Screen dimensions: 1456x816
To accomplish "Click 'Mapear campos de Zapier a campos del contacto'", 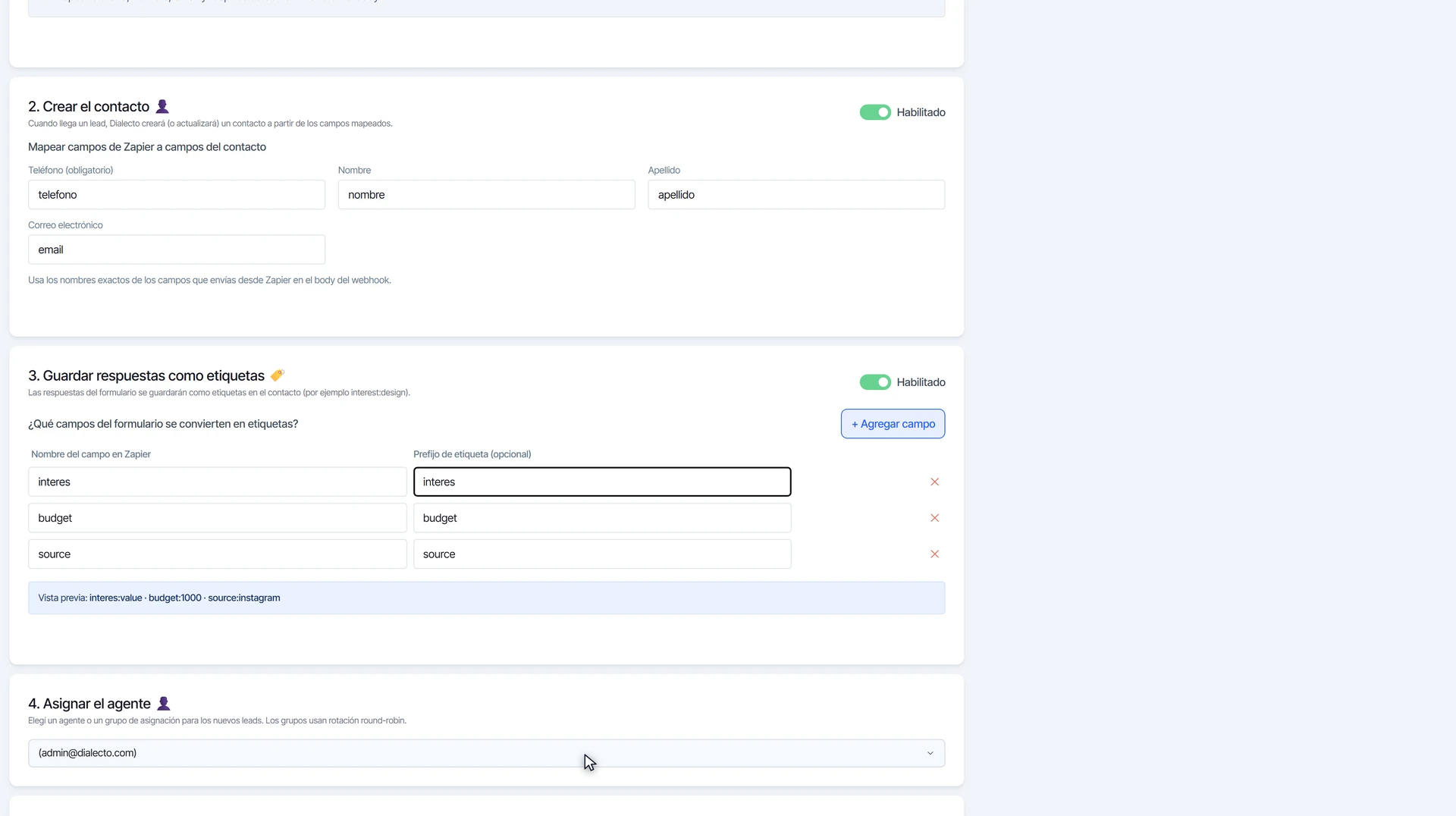I will (147, 147).
